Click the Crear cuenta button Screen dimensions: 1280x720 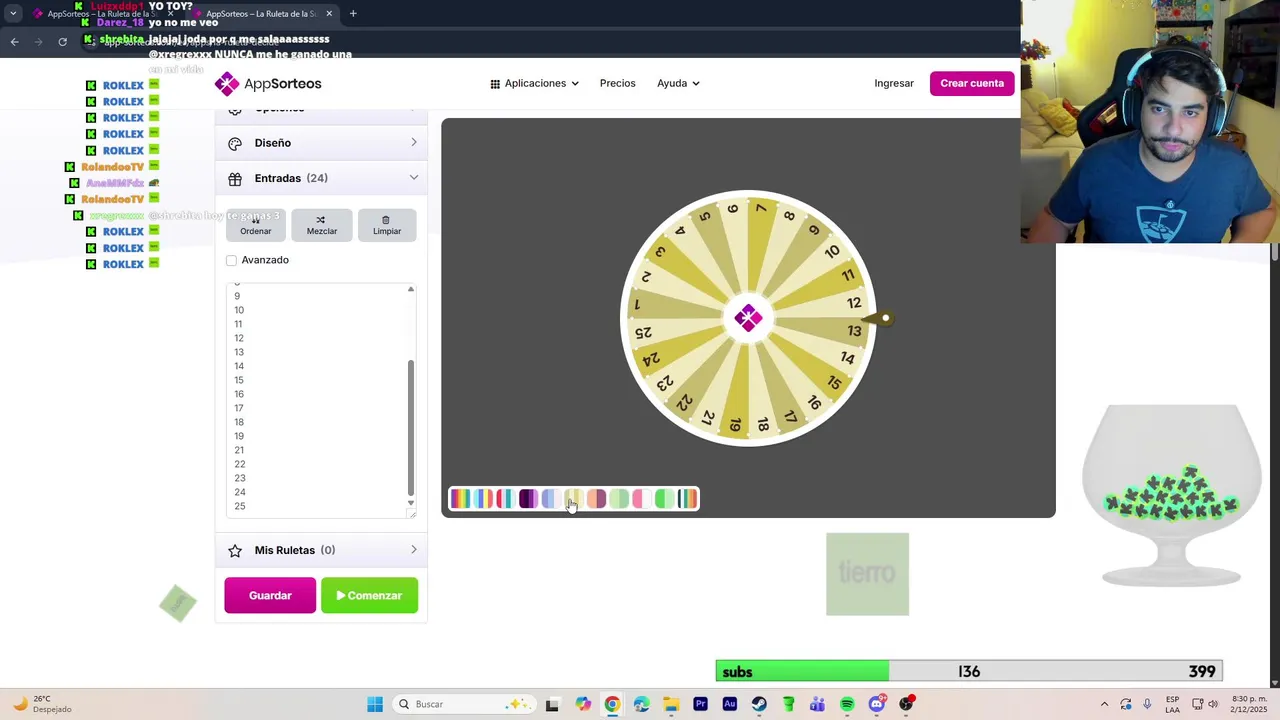coord(972,84)
